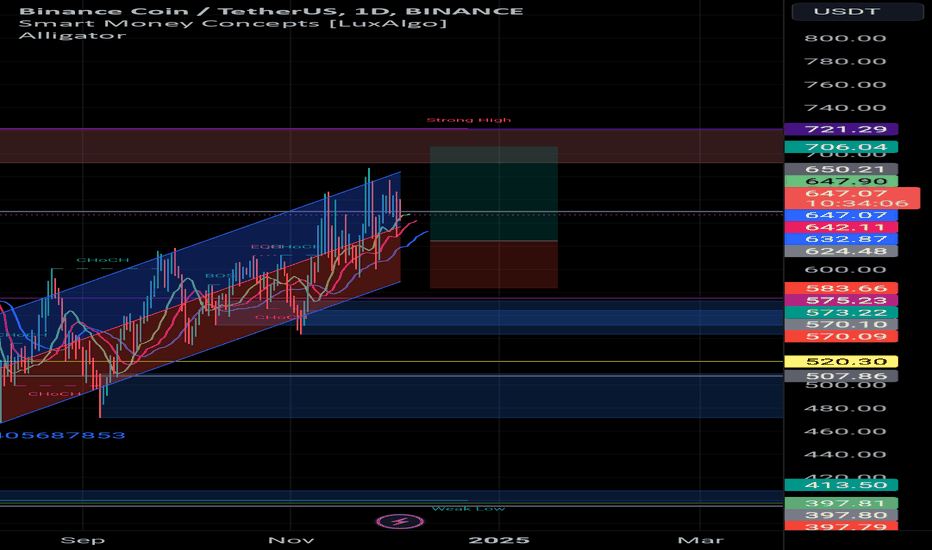
Task: Select the Alligator indicator label
Action: 72,35
